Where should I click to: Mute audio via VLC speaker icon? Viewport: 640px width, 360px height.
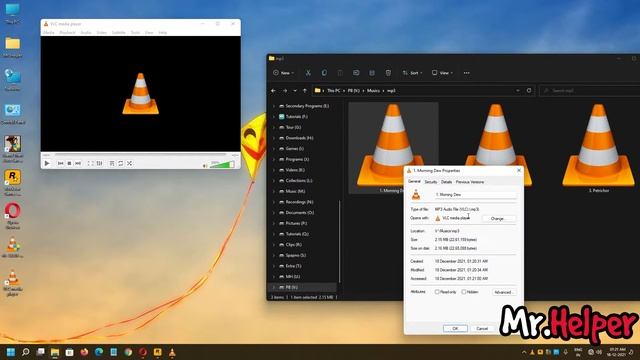(205, 165)
